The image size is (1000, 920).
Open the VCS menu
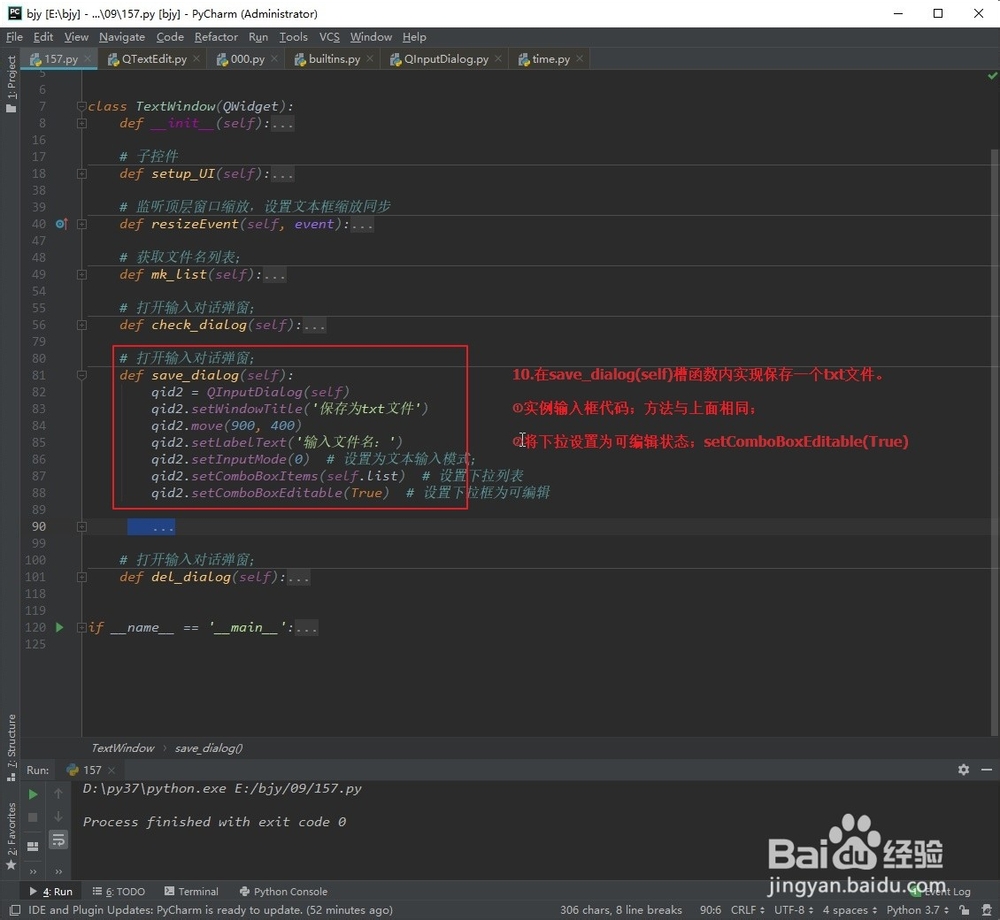(x=329, y=37)
